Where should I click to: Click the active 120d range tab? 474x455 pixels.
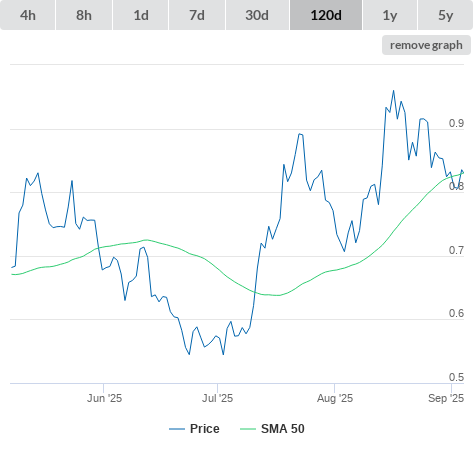point(326,15)
